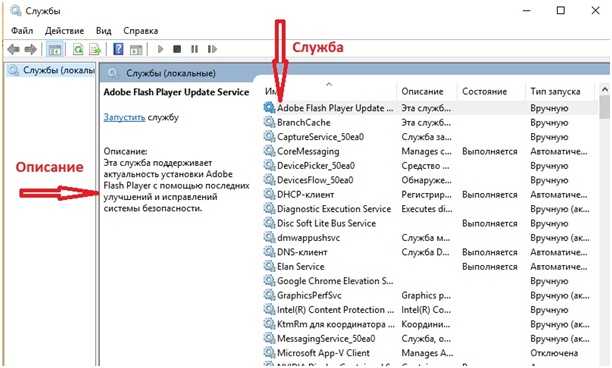
Task: Click the scrollbar up arrow in services list
Action: [x=605, y=89]
